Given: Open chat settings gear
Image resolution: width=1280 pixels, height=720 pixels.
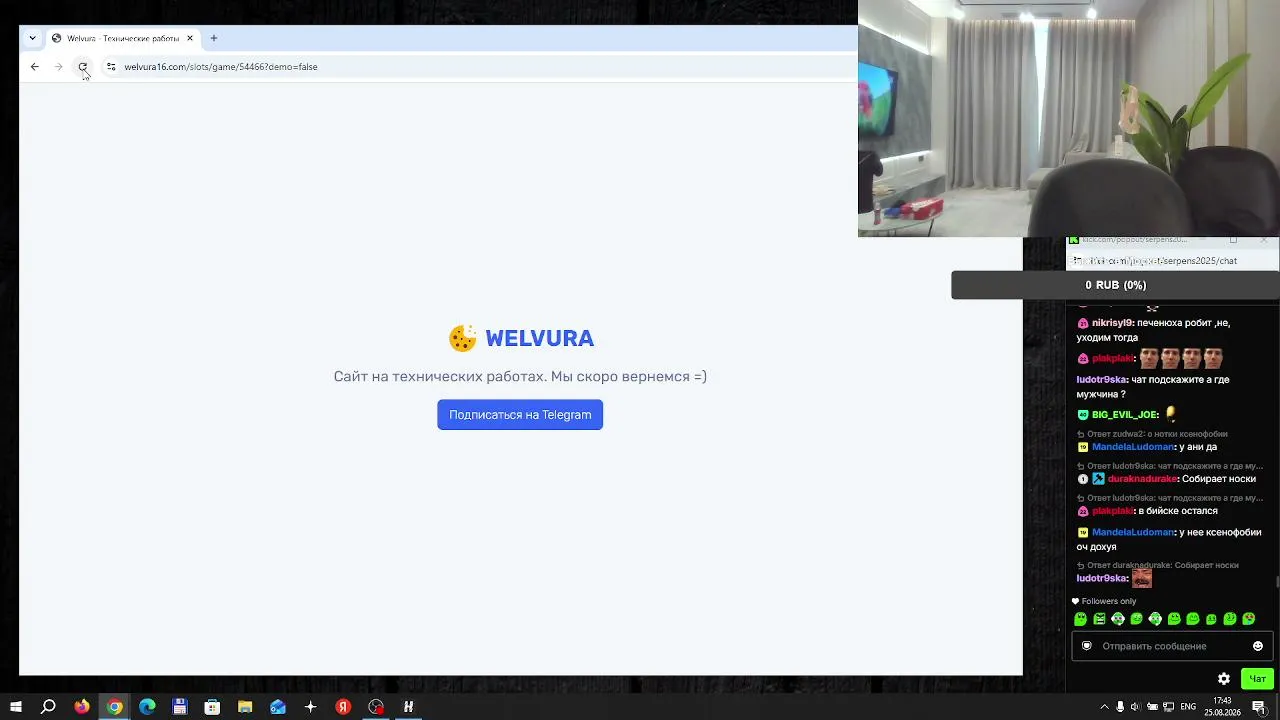Looking at the screenshot, I should [x=1223, y=679].
